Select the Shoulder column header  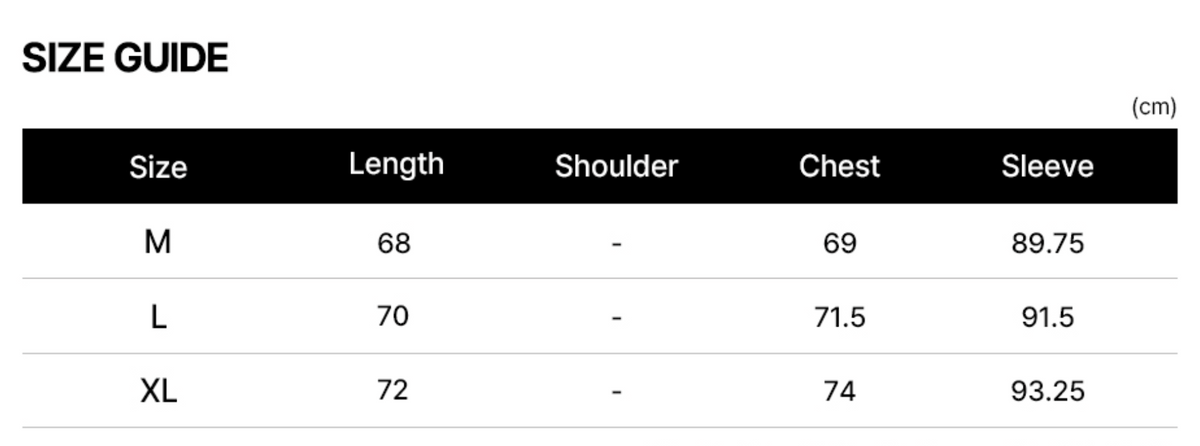coord(616,166)
